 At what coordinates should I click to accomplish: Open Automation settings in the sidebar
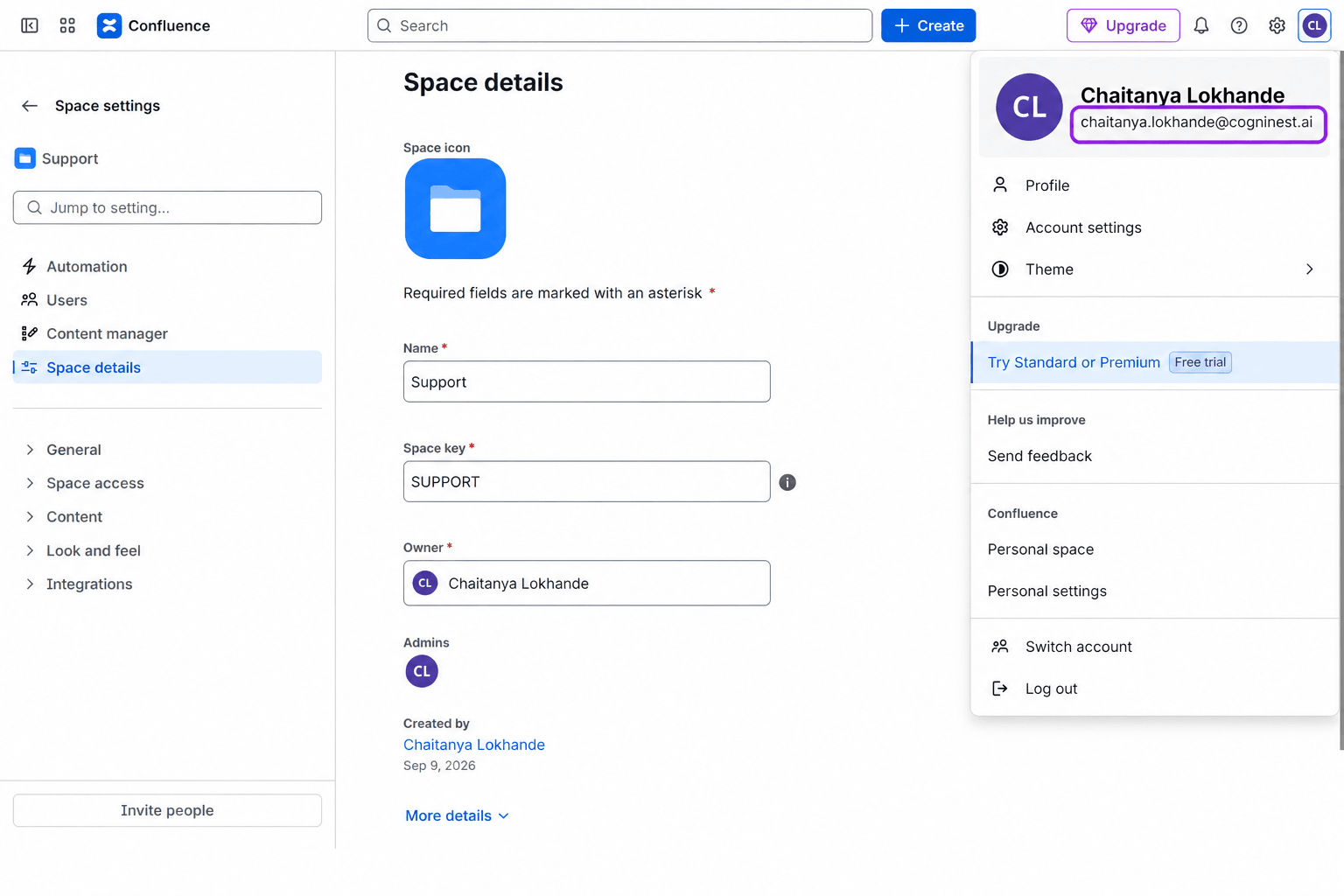167,267
